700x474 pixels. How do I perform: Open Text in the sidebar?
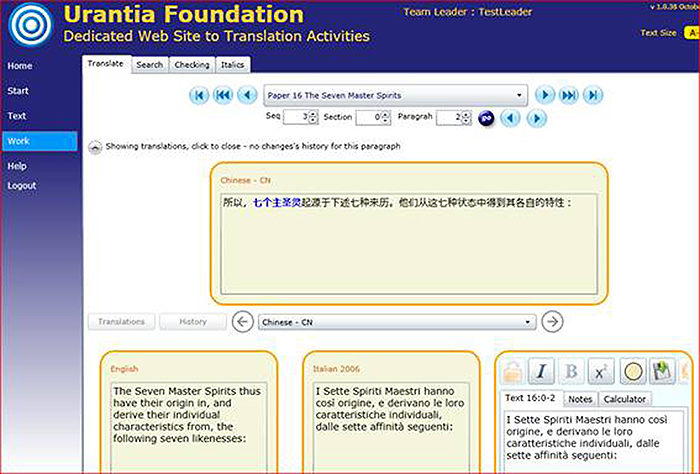pos(17,116)
